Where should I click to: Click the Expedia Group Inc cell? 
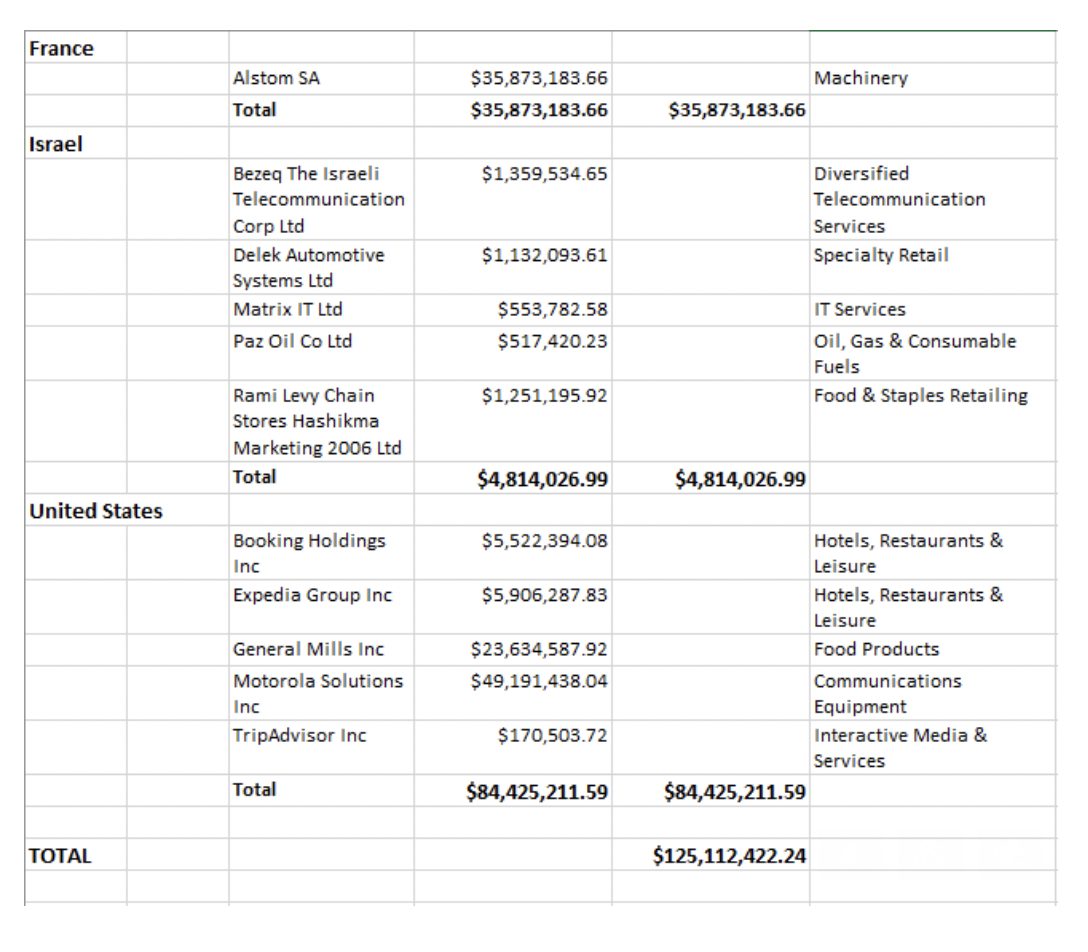click(312, 595)
